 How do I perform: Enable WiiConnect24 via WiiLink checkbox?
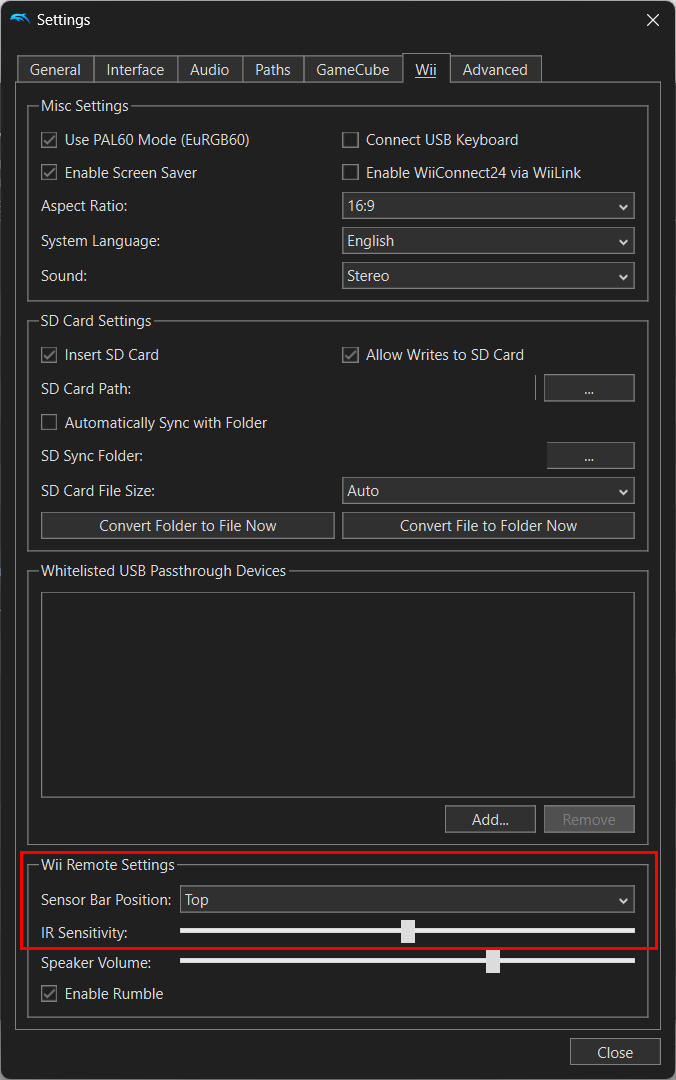tap(350, 173)
